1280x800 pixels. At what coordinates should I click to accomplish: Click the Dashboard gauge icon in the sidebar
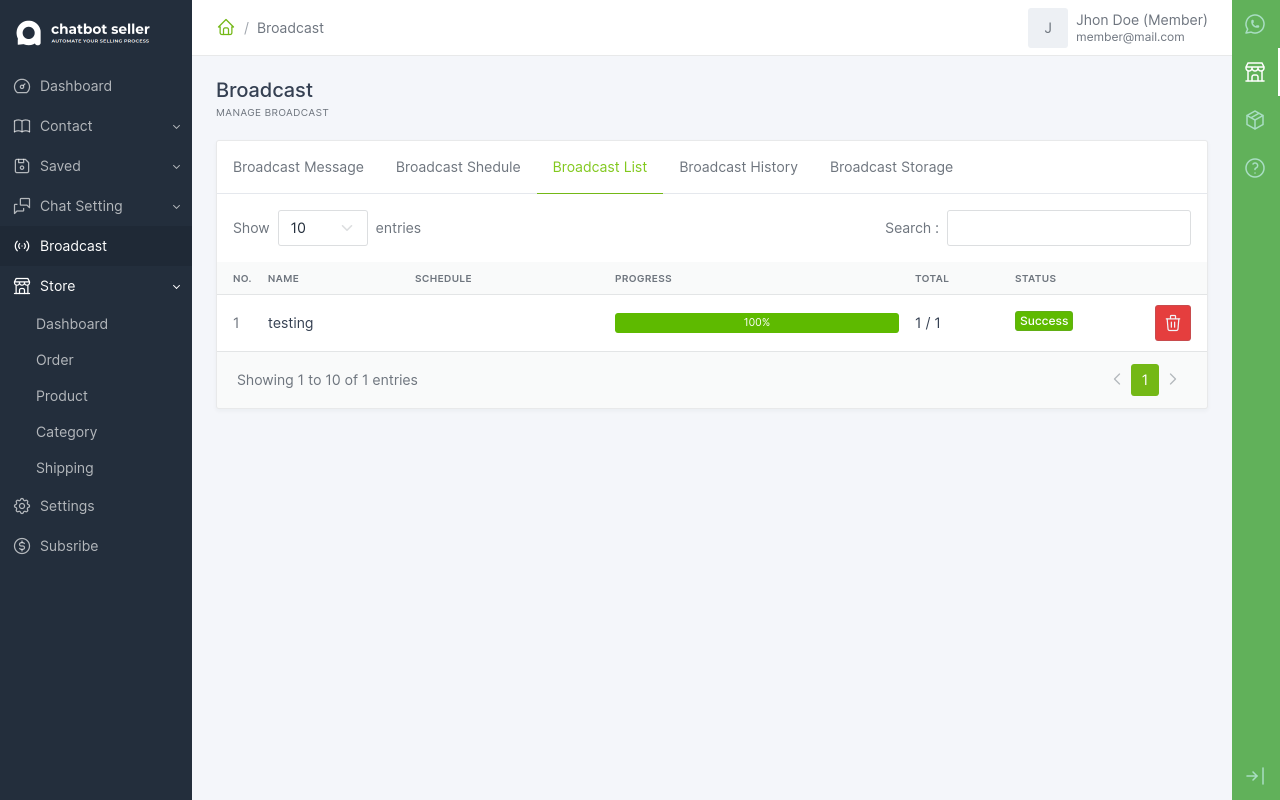point(22,86)
